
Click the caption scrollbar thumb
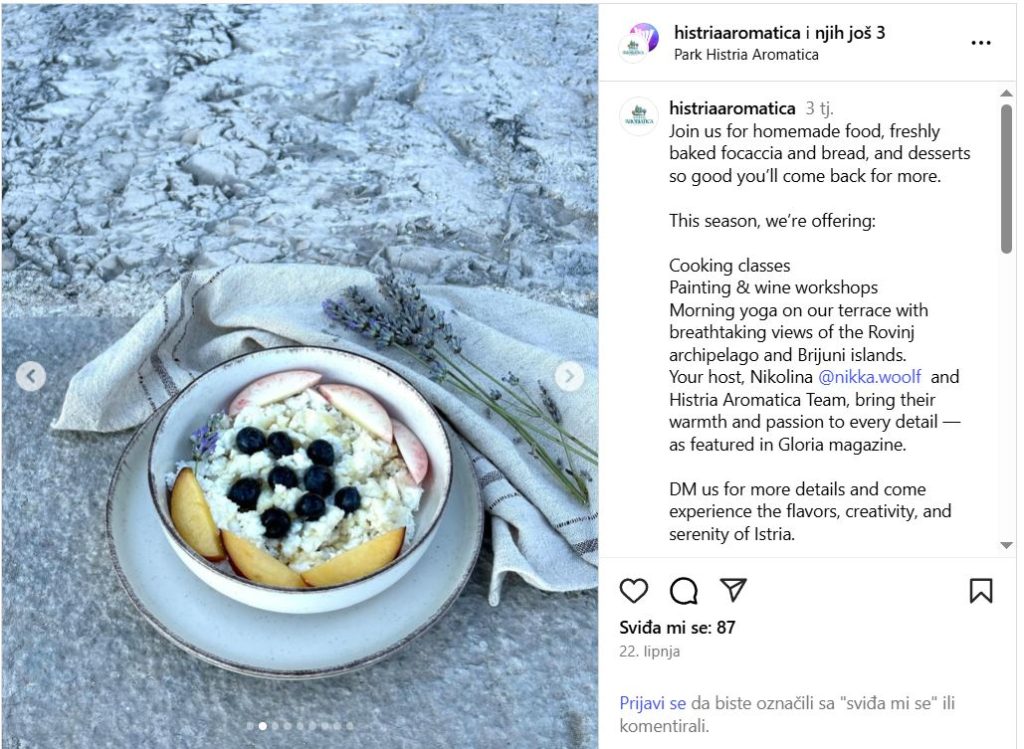point(1006,178)
